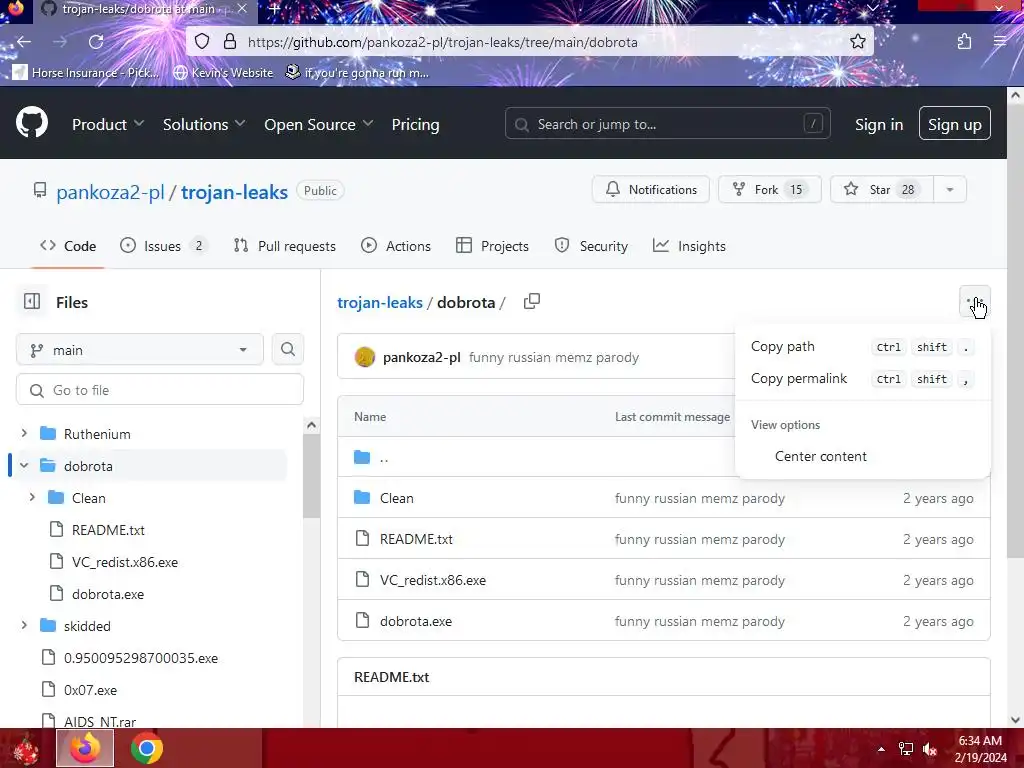Open the Product dropdown menu
This screenshot has width=1024, height=768.
[108, 124]
